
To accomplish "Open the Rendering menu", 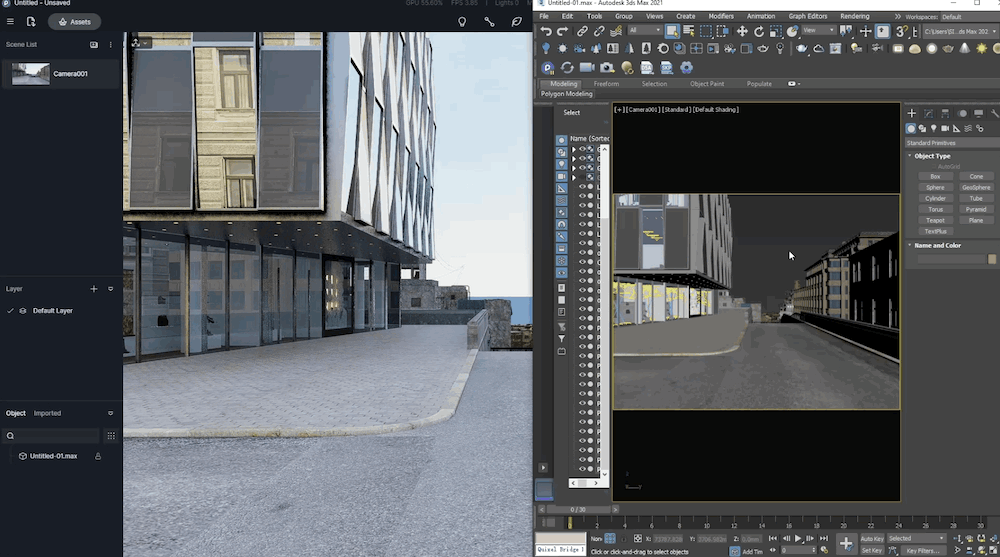I will (x=855, y=16).
